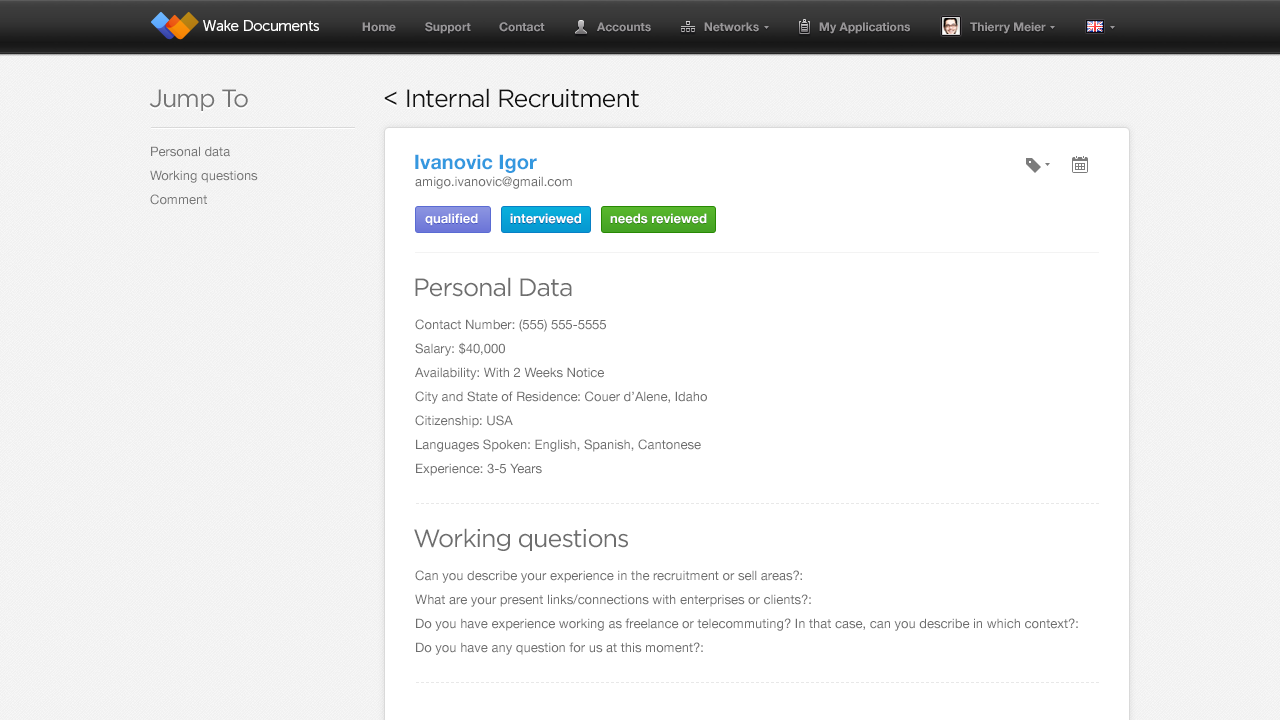Expand the Networks dropdown menu

point(766,28)
